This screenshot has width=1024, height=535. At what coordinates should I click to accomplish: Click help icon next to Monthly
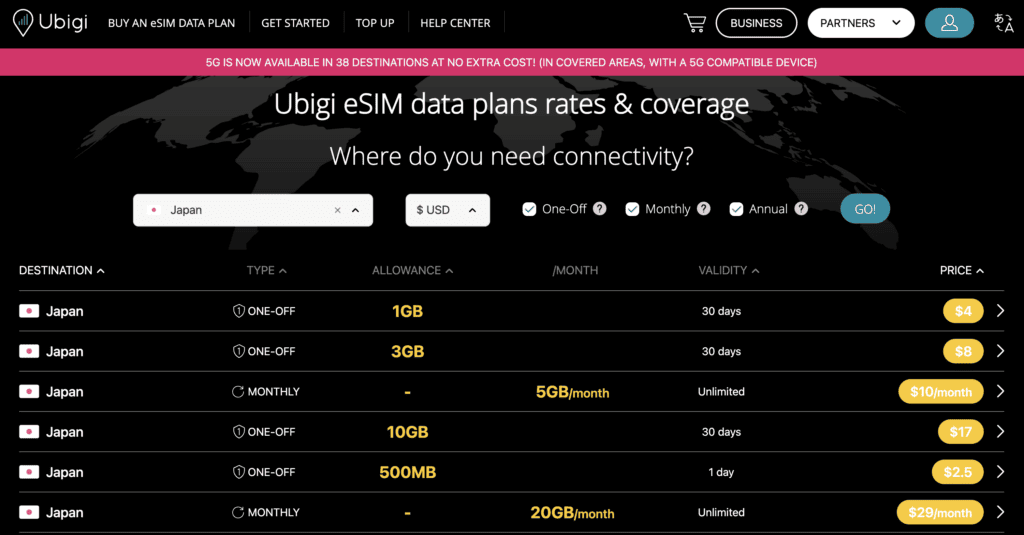pyautogui.click(x=704, y=209)
